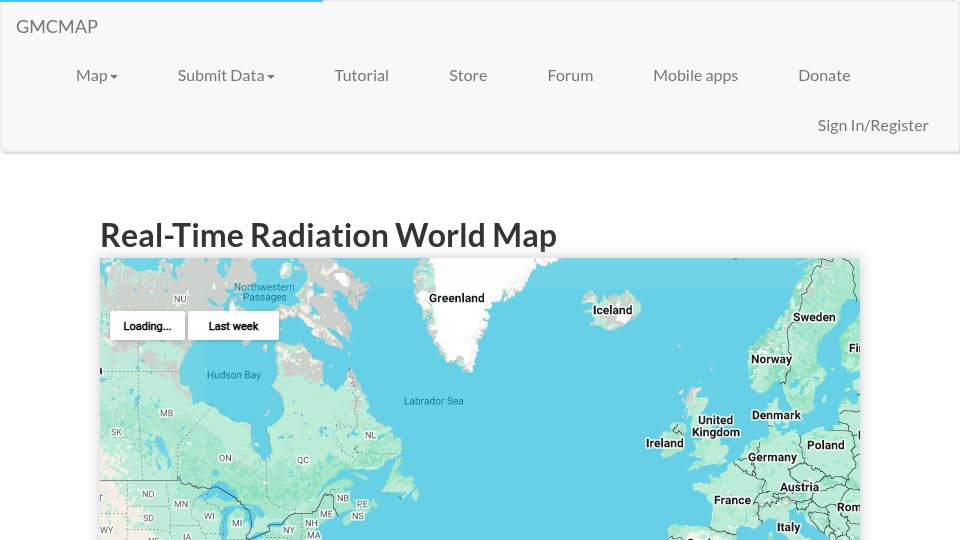The height and width of the screenshot is (540, 960).
Task: Click the Greenland label on map
Action: (x=457, y=298)
